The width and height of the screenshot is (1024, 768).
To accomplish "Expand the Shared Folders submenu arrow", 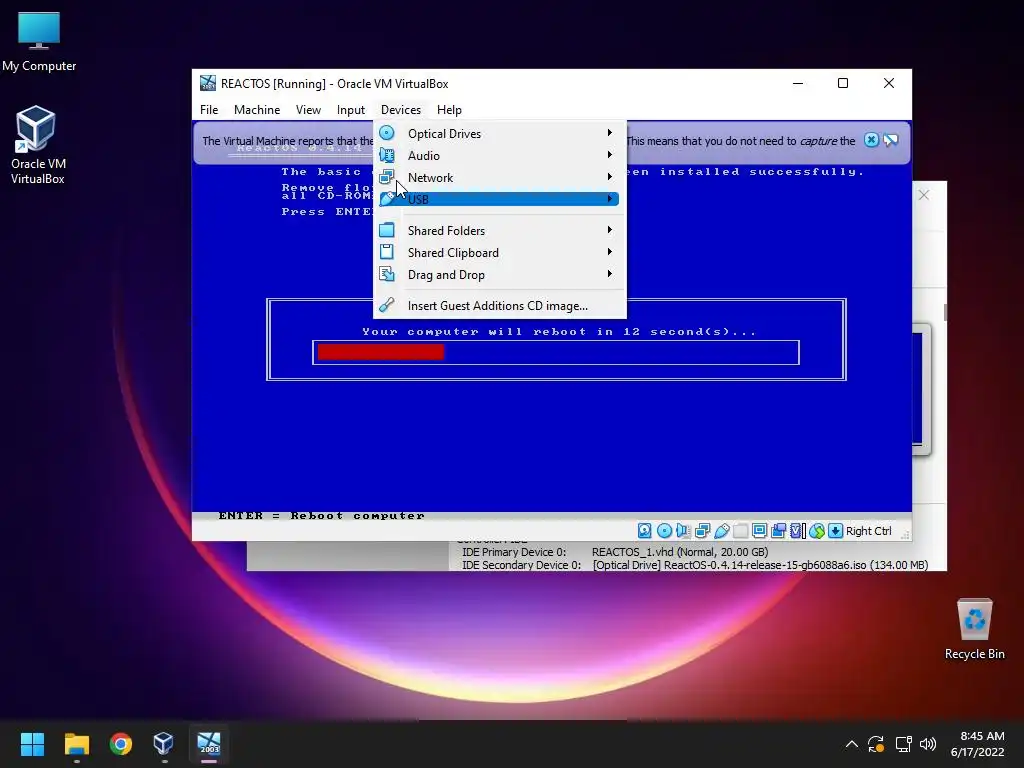I will click(609, 230).
